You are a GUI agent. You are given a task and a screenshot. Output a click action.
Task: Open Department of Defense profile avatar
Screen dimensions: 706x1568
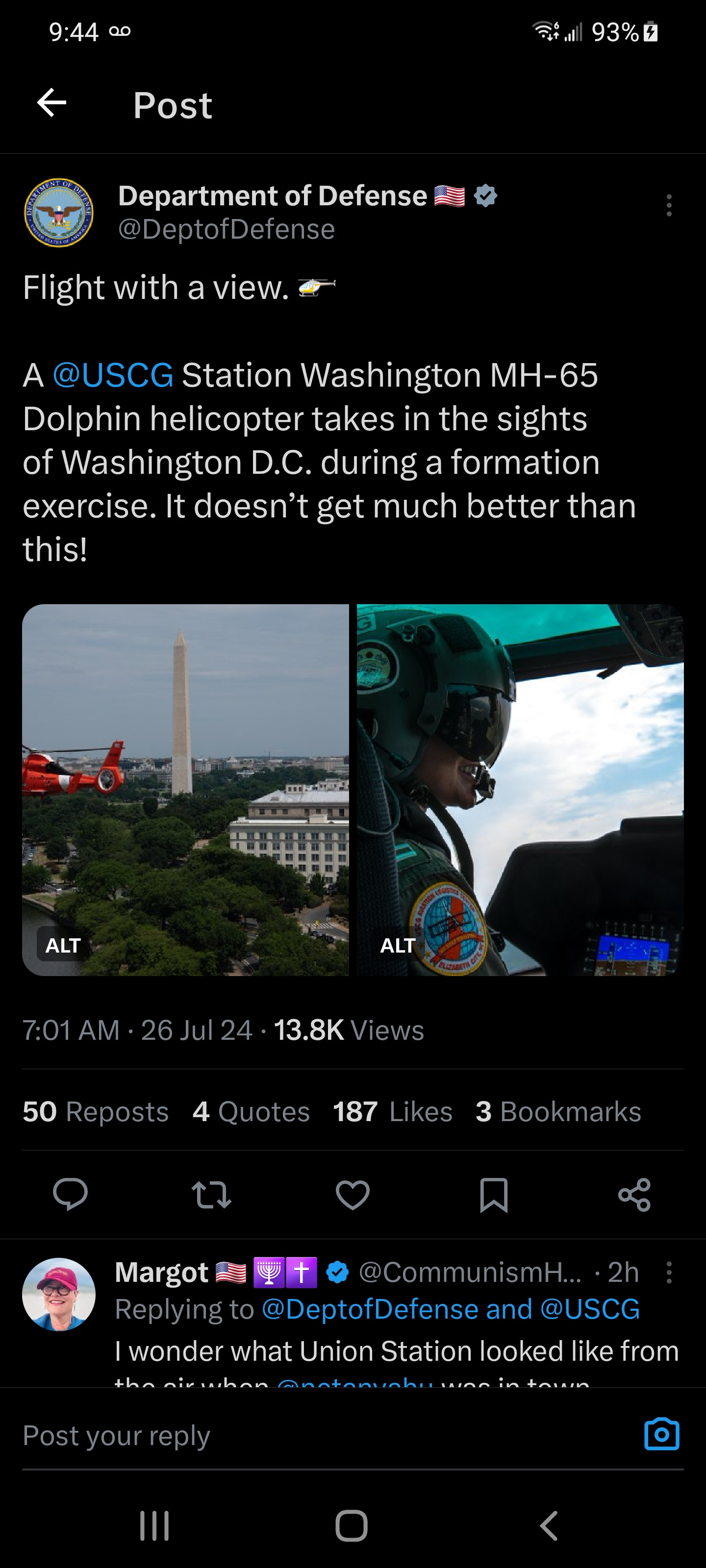tap(58, 213)
